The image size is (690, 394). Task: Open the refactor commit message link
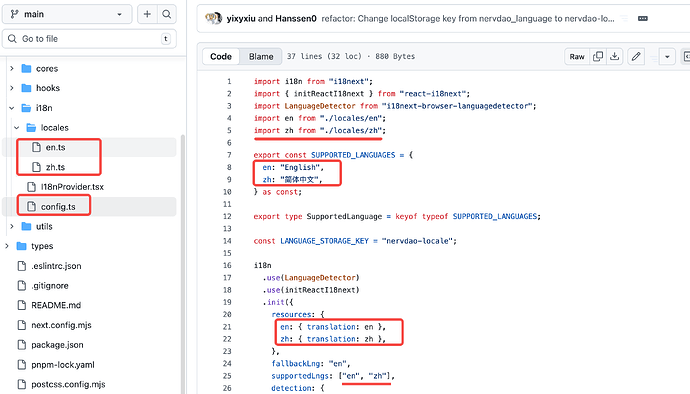[x=468, y=18]
